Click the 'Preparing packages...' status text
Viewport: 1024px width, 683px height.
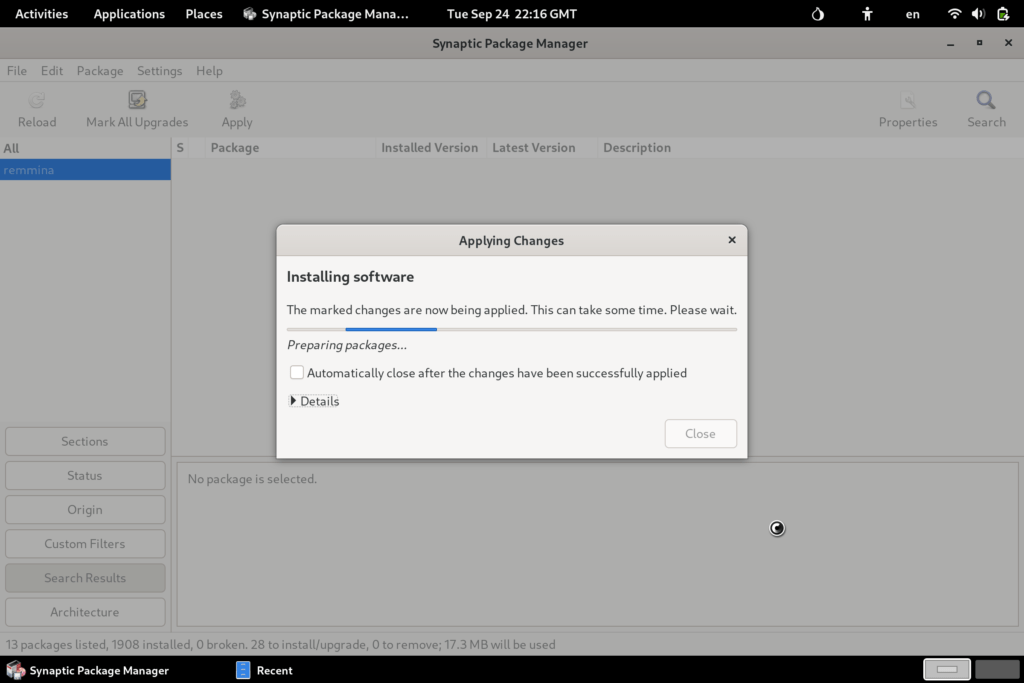coord(347,345)
